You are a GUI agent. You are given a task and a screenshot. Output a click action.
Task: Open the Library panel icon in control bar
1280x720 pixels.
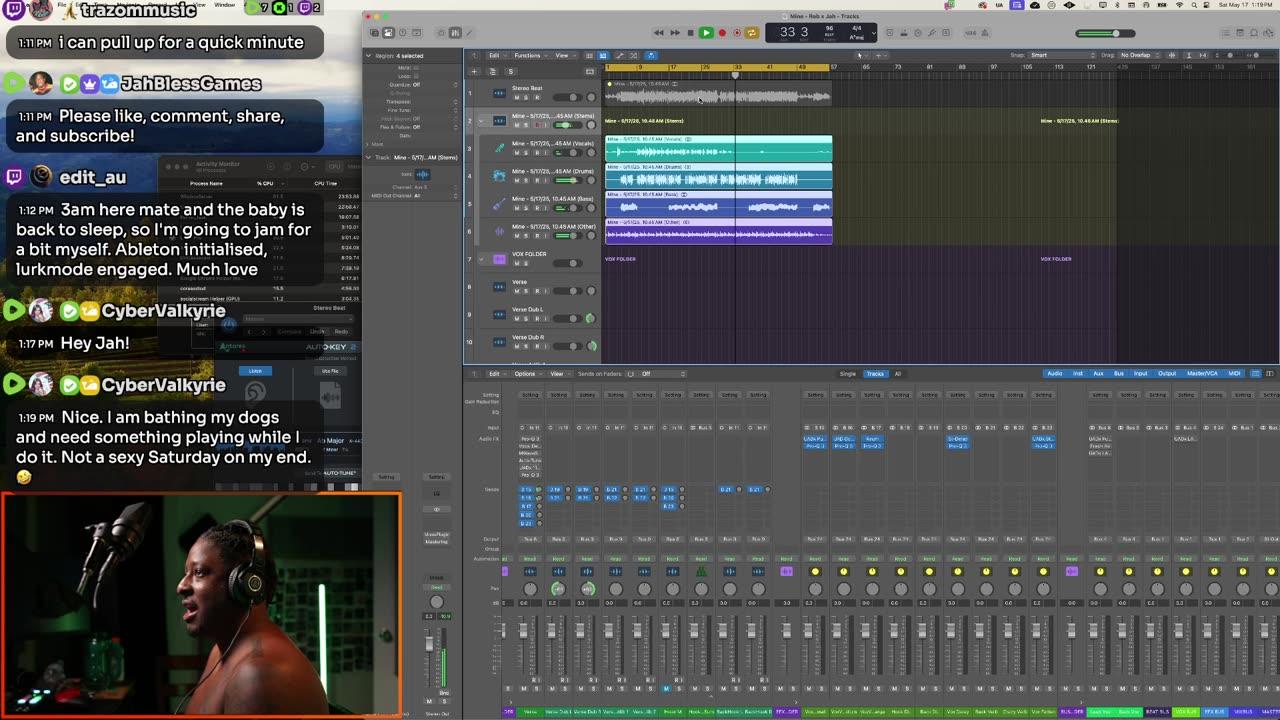tap(375, 33)
